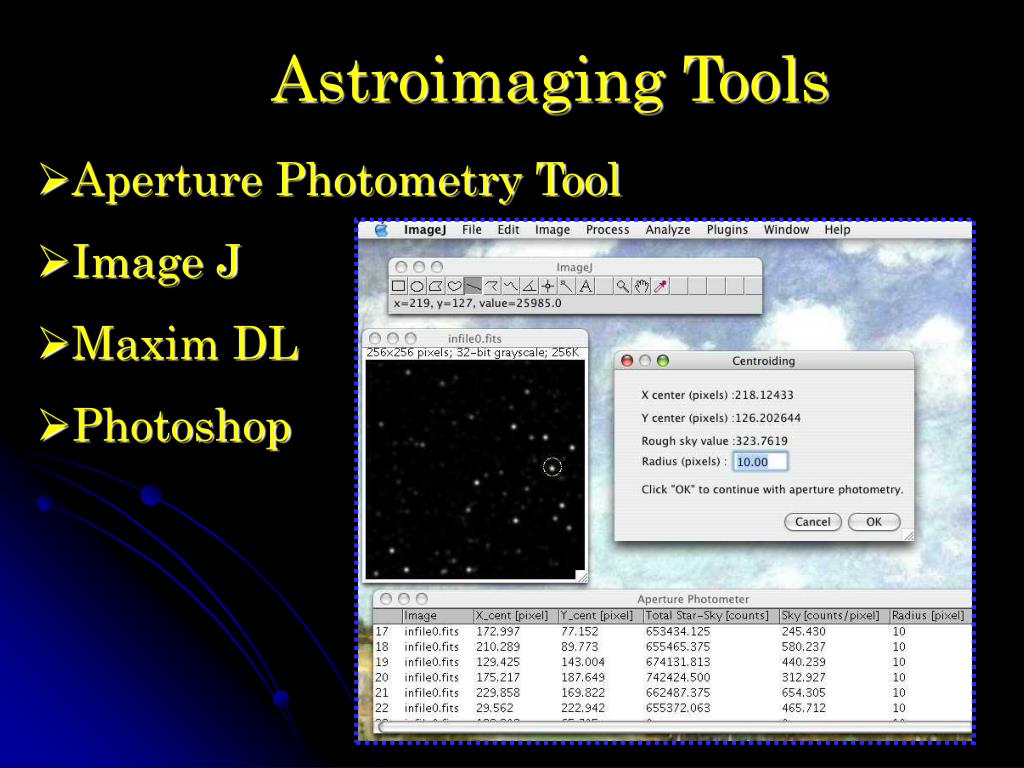Select the Wand tracing tool

[567, 286]
